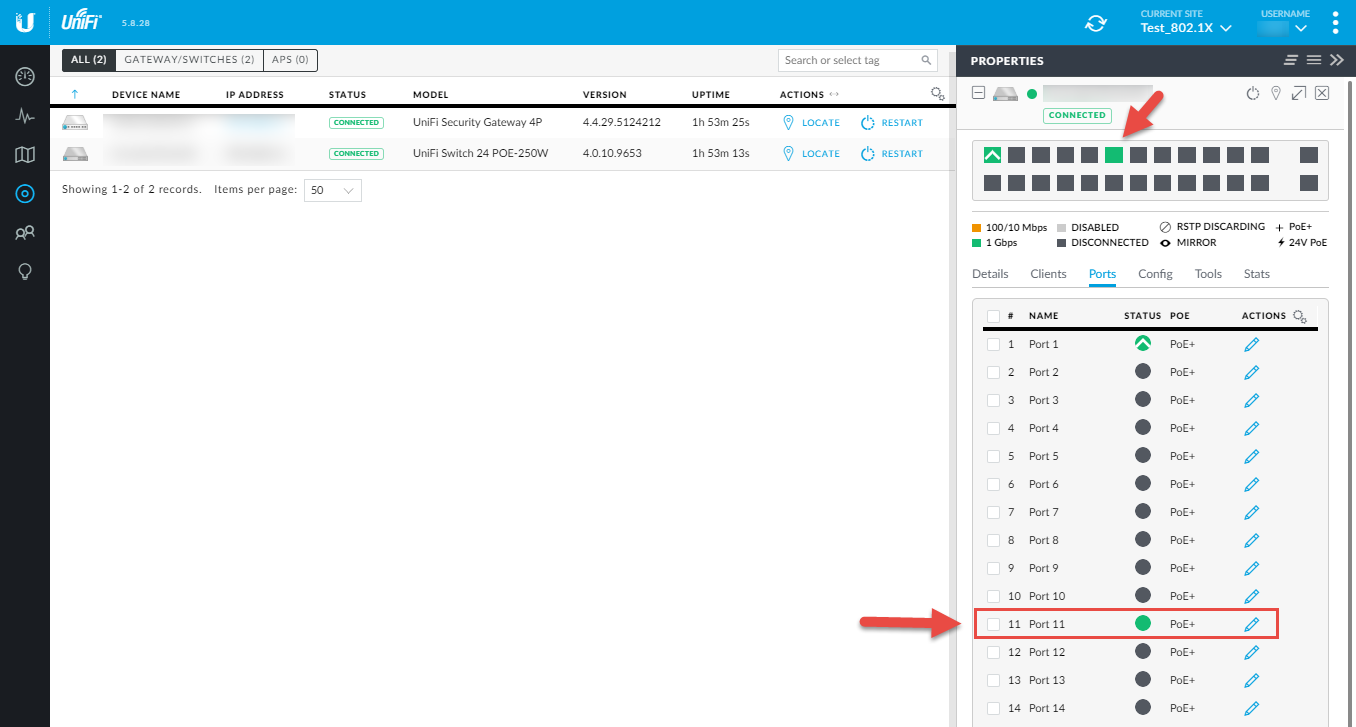The width and height of the screenshot is (1356, 727).
Task: Open the vertical three-dot menu
Action: 1335,22
